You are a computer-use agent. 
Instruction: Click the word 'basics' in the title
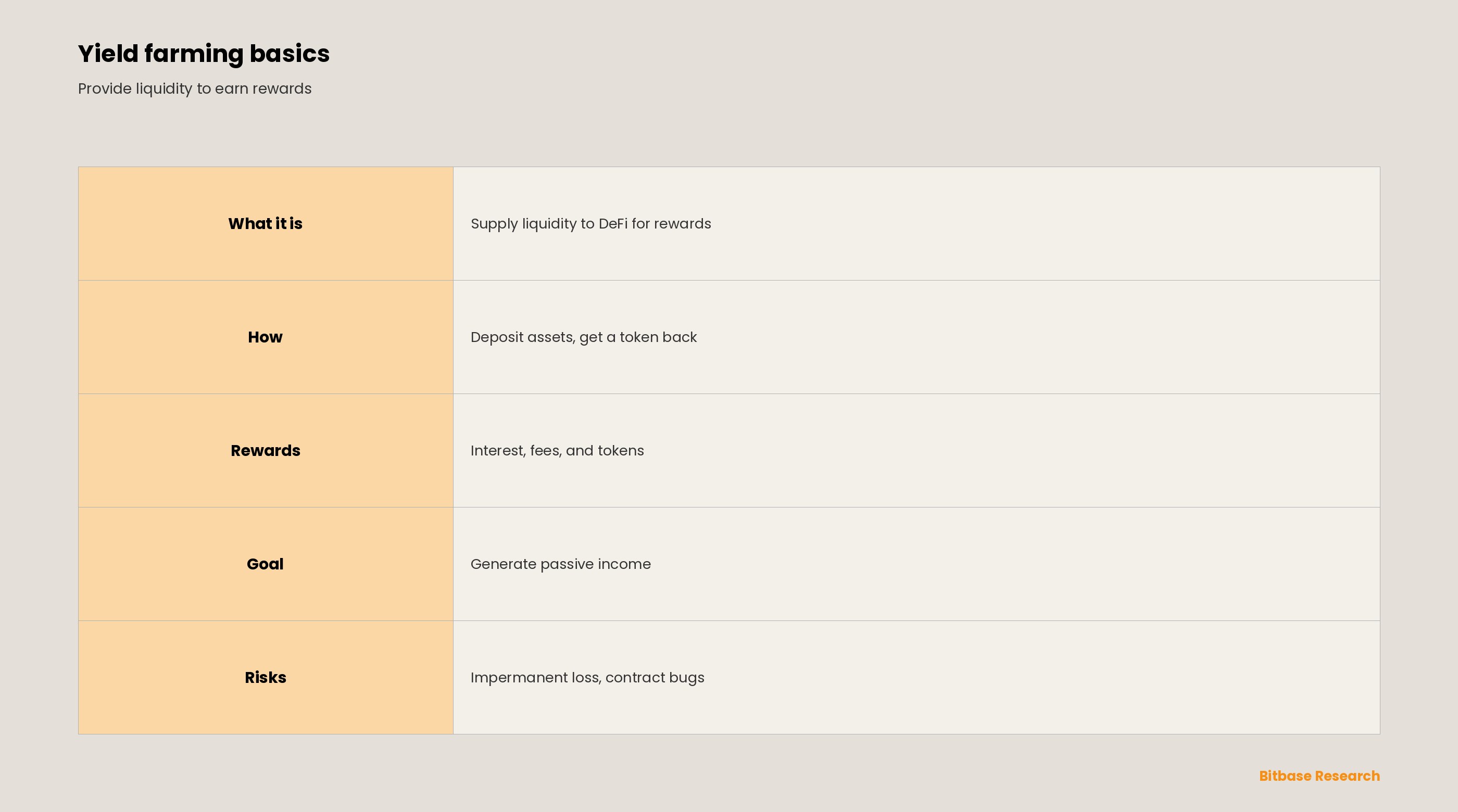[x=289, y=54]
